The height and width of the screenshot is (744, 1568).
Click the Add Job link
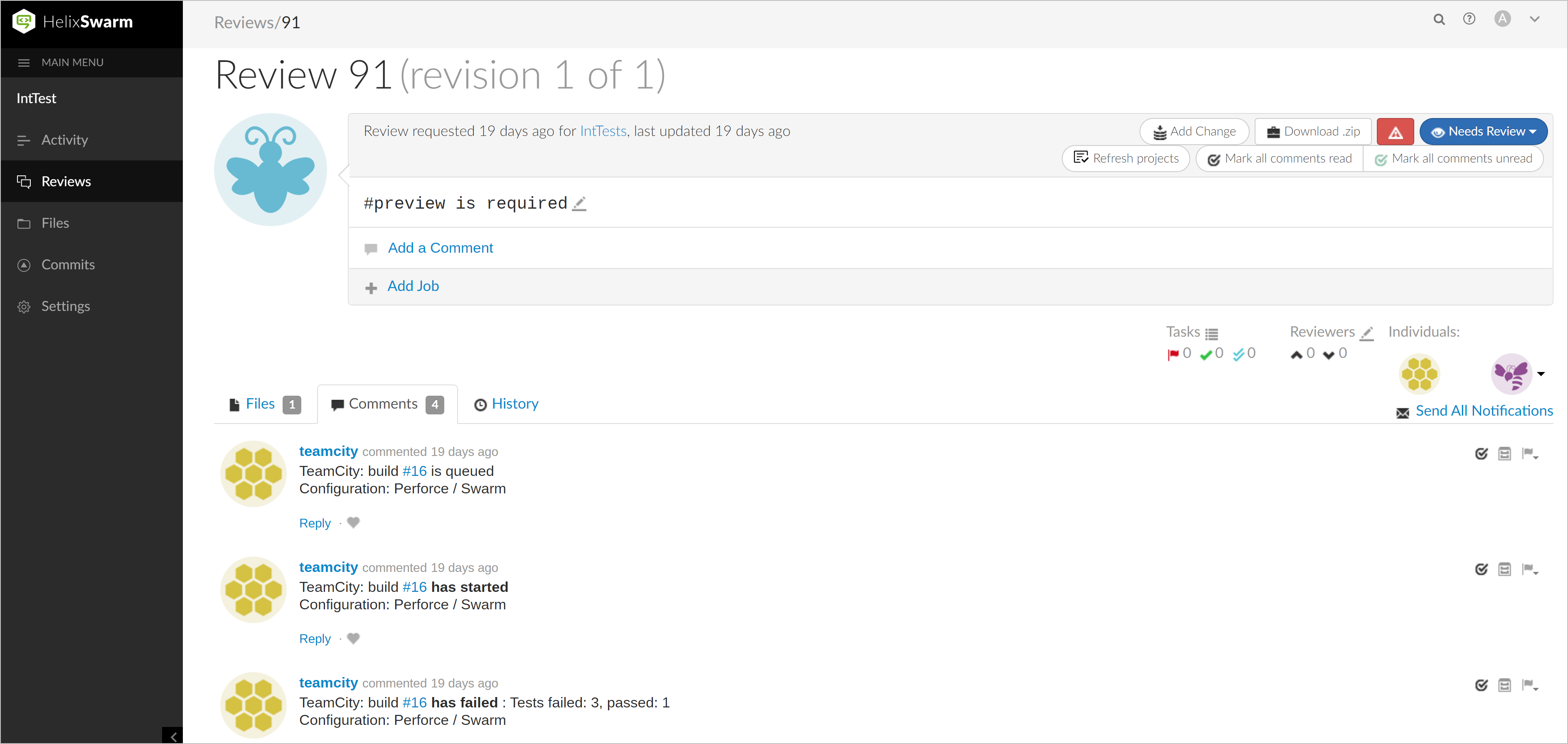413,286
